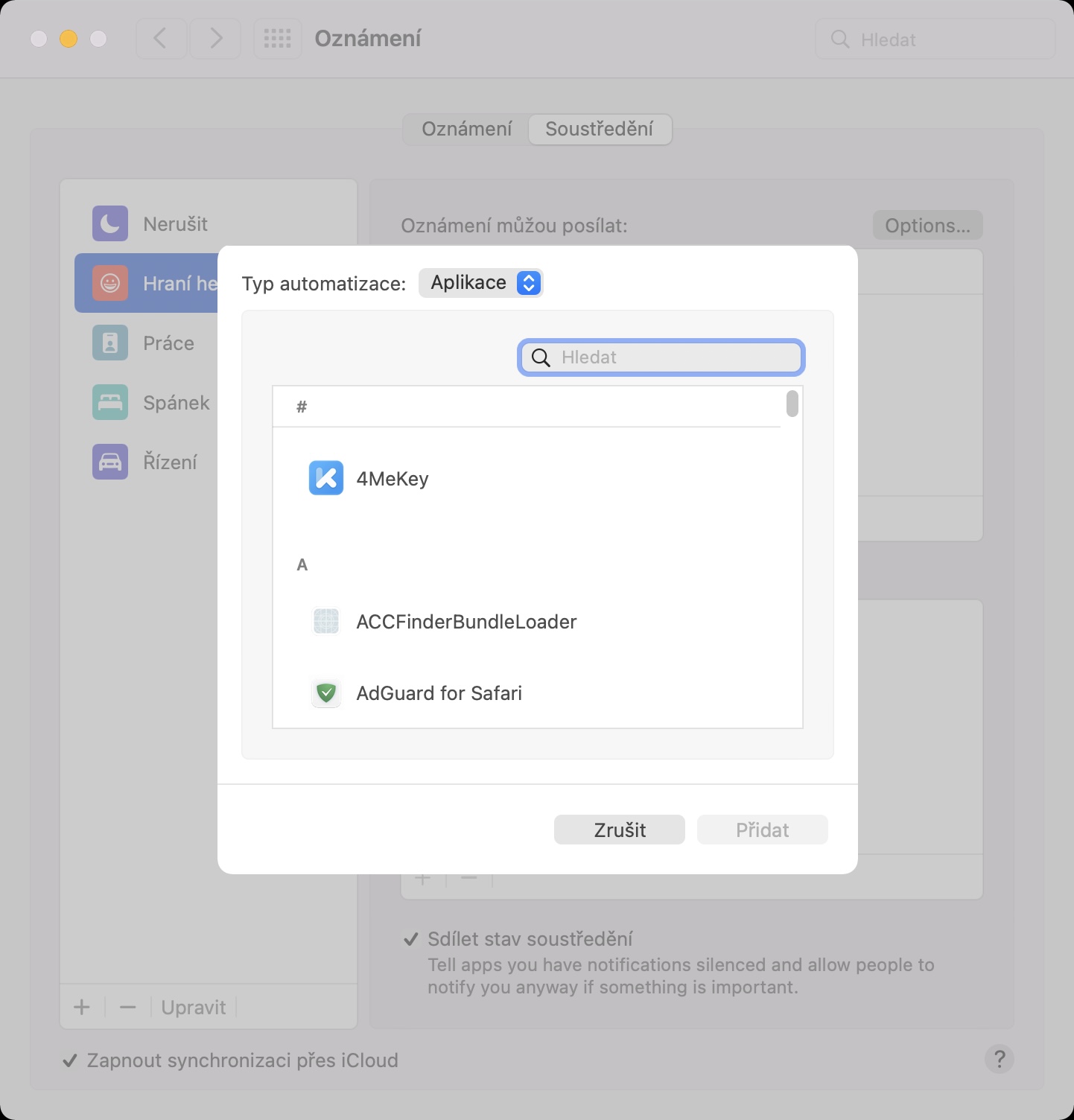Go back with the toolbar back arrow
This screenshot has width=1074, height=1120.
tap(161, 39)
